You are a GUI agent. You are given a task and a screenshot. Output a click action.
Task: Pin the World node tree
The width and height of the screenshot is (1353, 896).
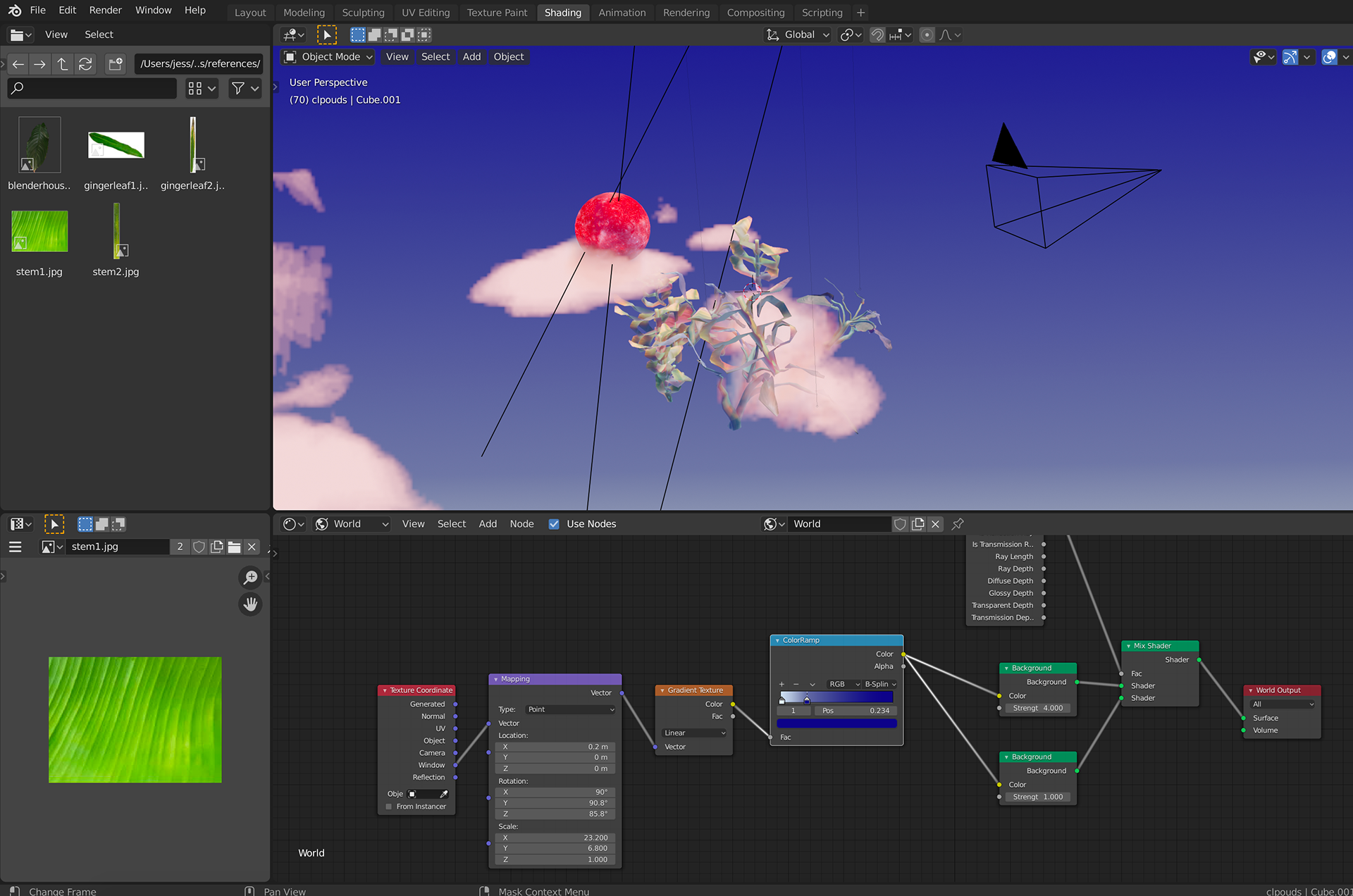[x=958, y=524]
